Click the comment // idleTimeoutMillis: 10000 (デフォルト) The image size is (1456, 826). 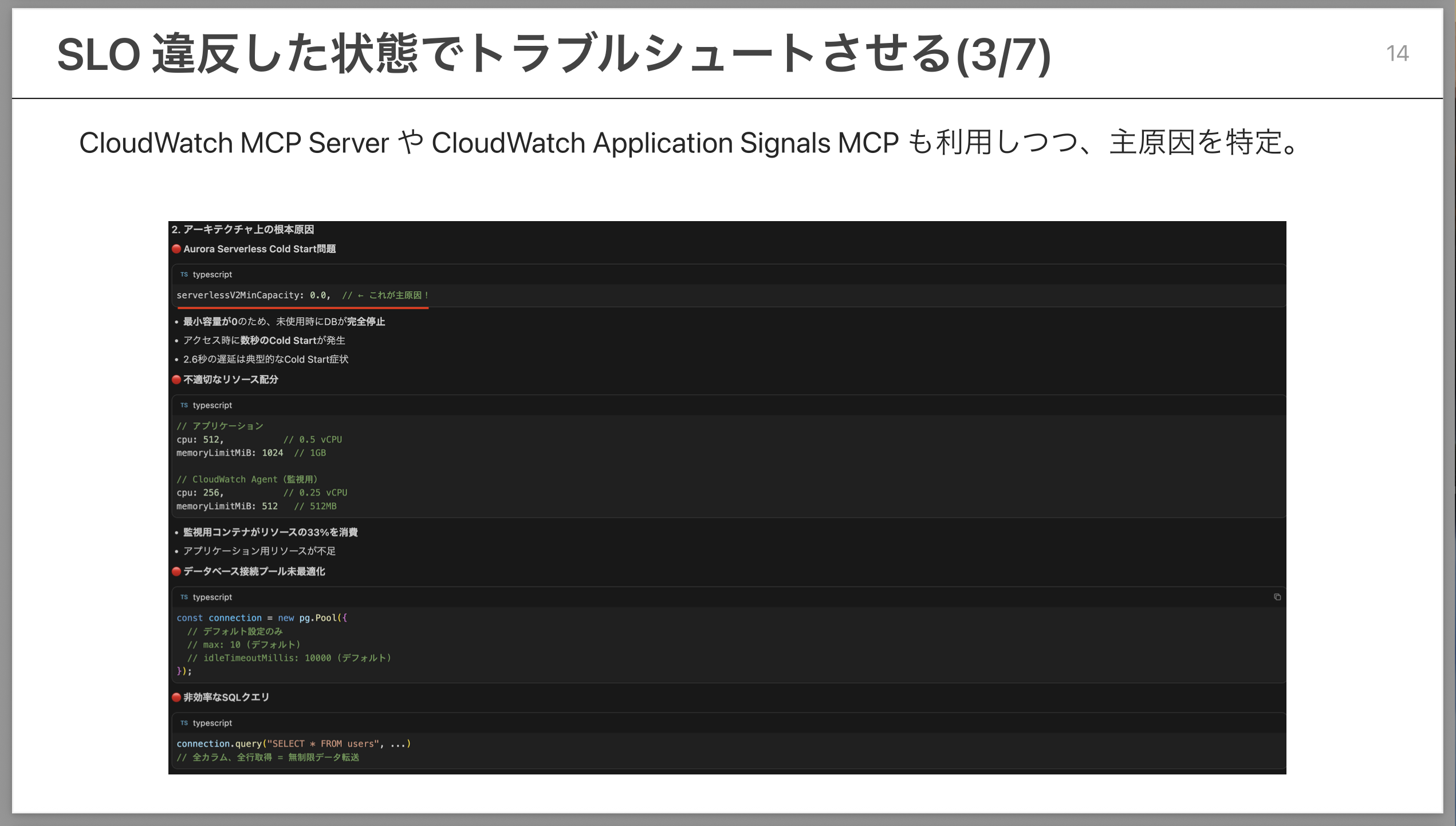pos(289,658)
